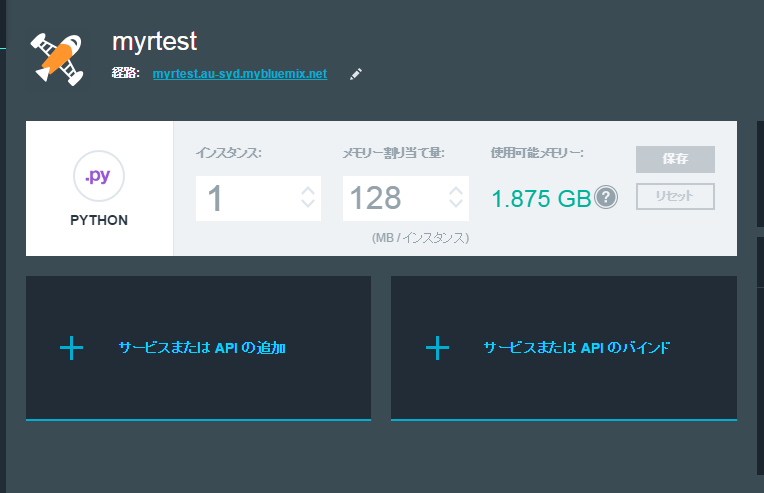Click the リセット reset button
This screenshot has width=764, height=493.
coord(675,196)
